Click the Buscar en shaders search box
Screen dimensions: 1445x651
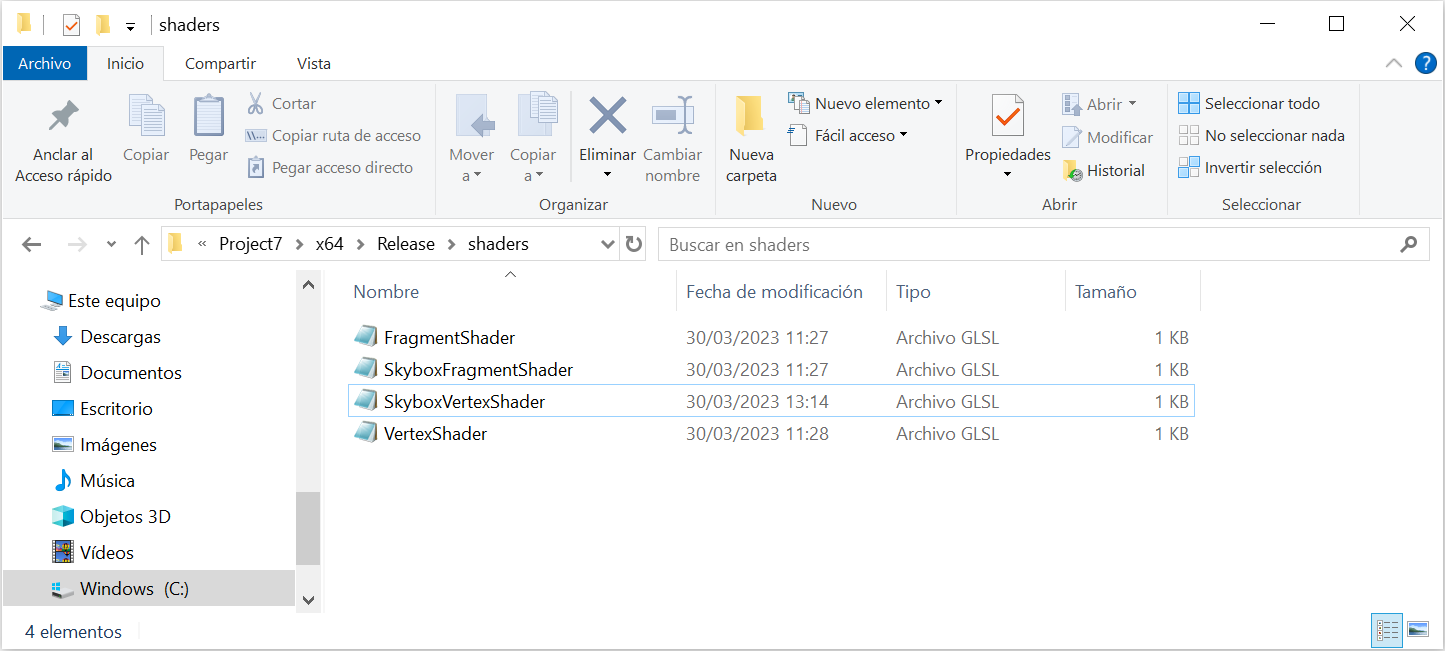coord(1030,244)
